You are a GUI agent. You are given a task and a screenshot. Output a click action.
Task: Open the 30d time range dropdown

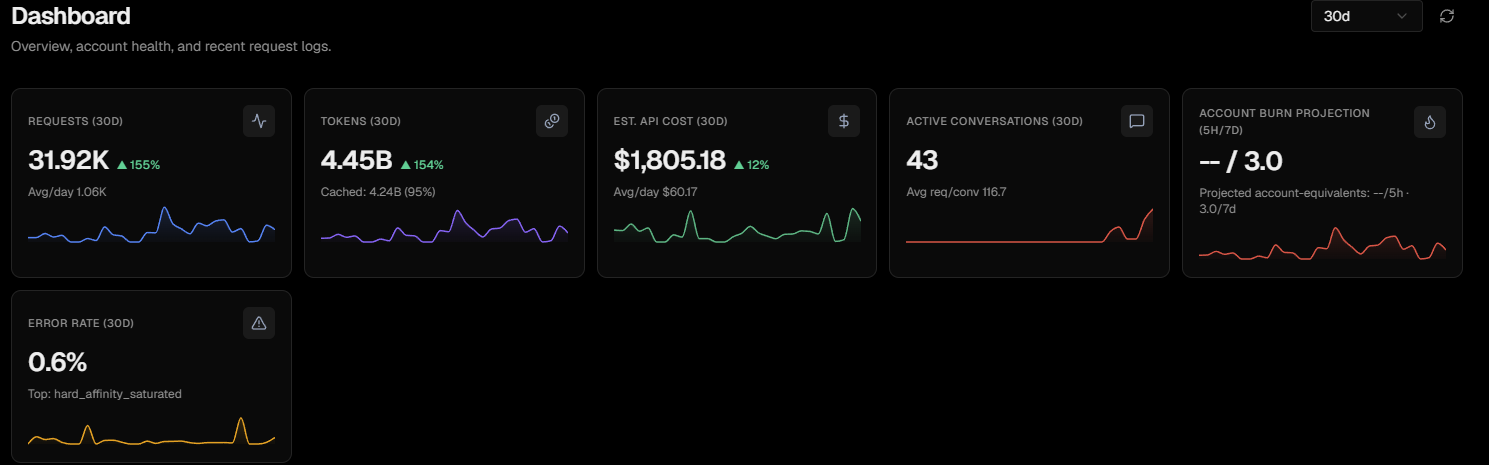pyautogui.click(x=1366, y=16)
